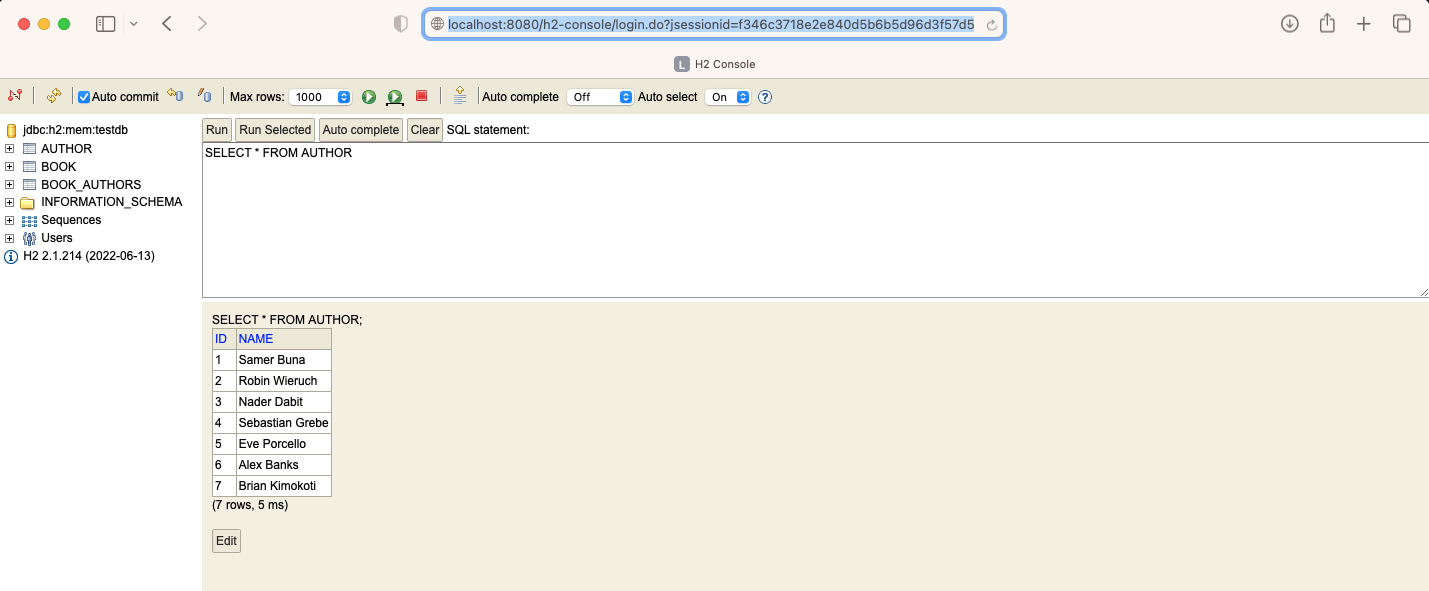
Task: Click the Edit button below results
Action: click(227, 541)
